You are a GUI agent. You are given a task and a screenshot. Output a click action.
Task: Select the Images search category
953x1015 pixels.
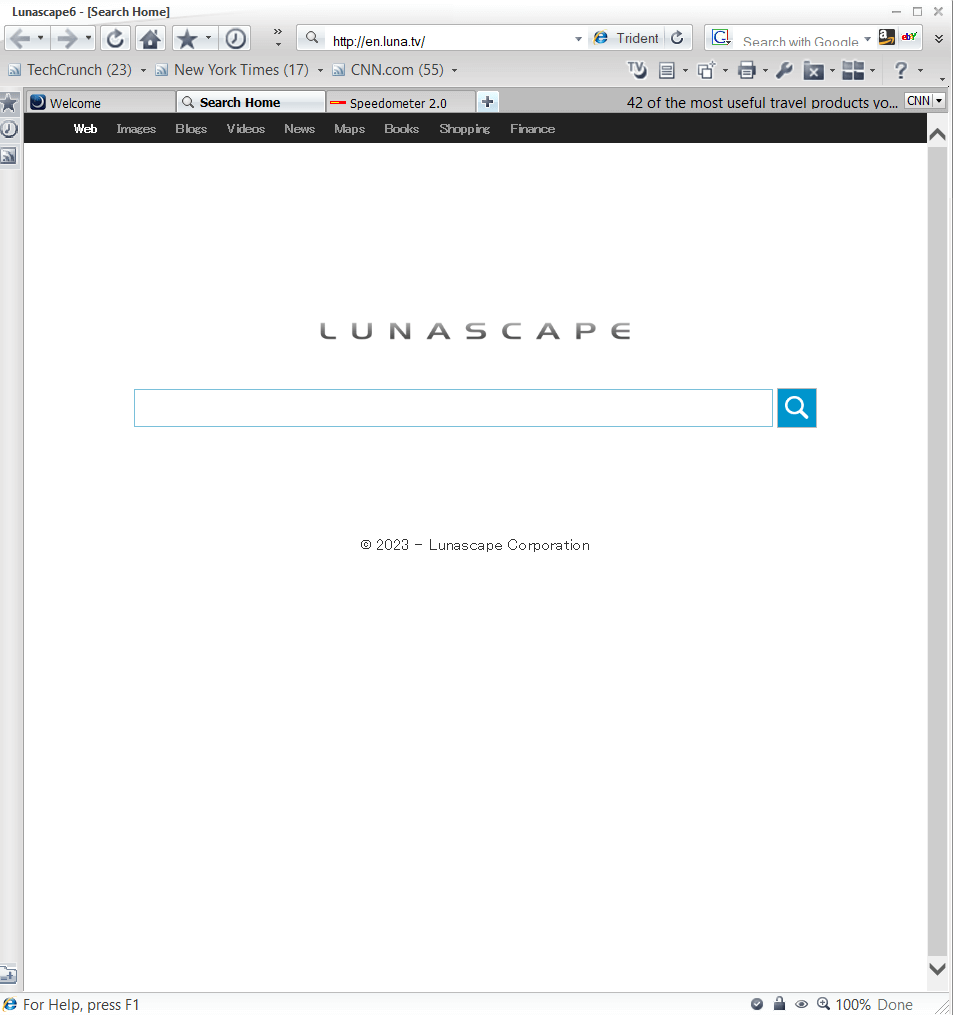pos(136,129)
